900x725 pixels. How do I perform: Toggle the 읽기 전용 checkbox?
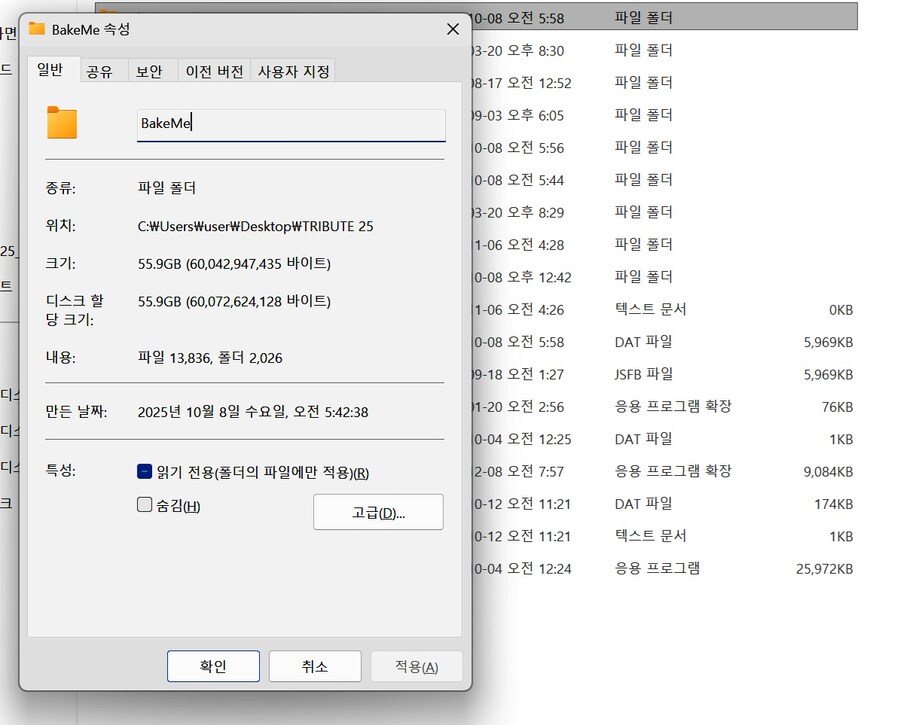coord(145,472)
